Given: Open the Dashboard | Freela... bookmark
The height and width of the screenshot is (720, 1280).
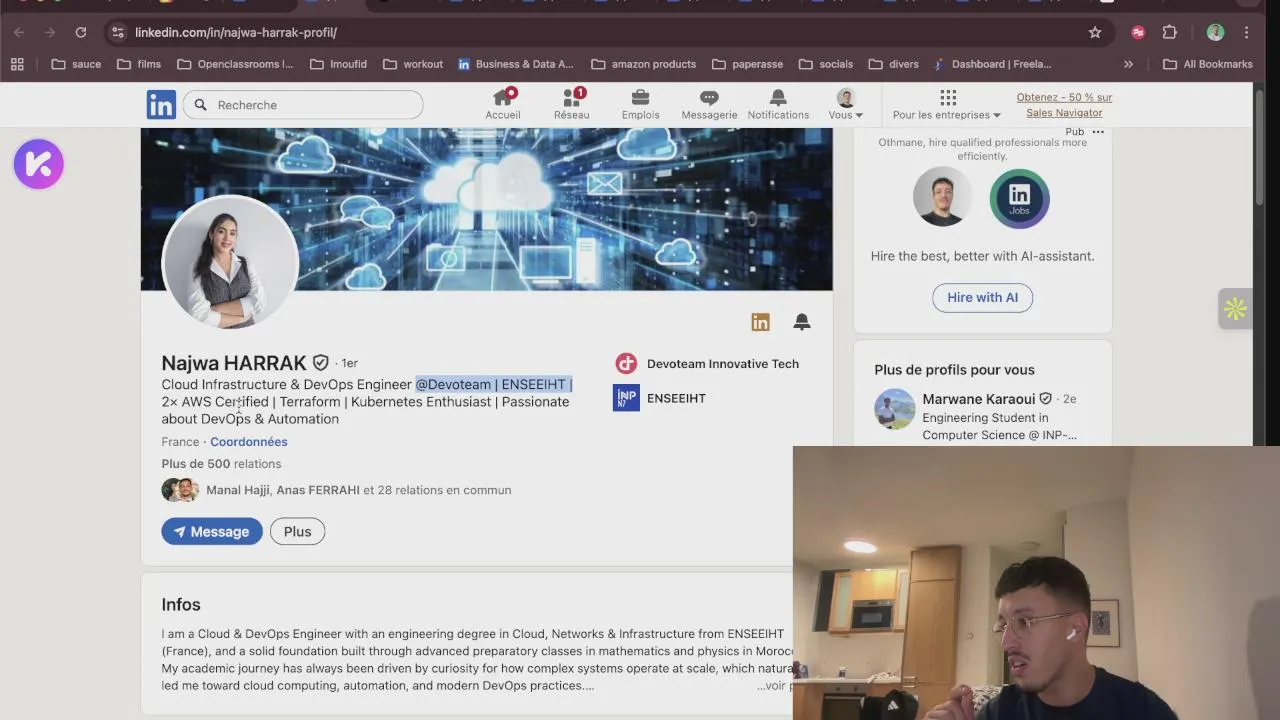Looking at the screenshot, I should tap(991, 64).
